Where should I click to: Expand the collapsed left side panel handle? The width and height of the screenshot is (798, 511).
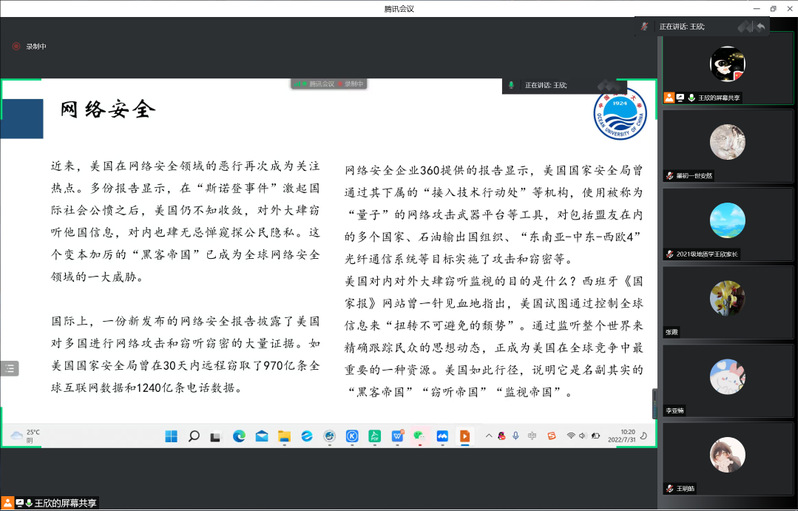(x=8, y=368)
